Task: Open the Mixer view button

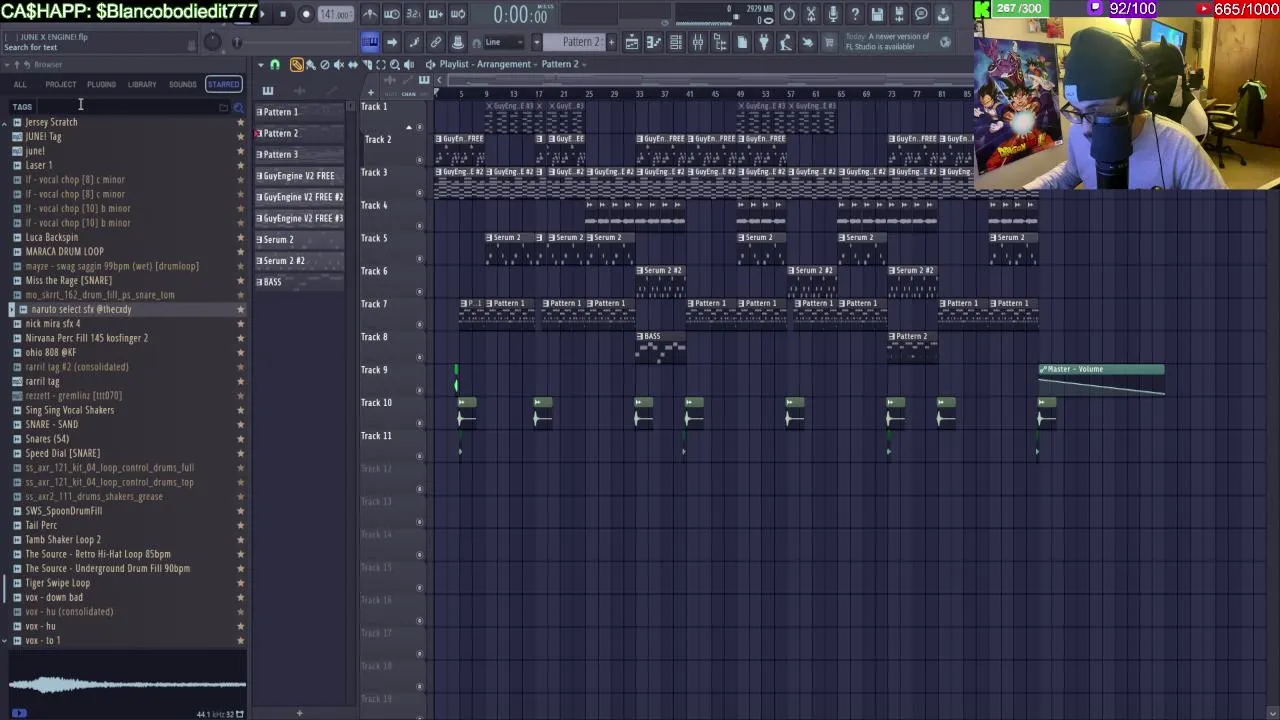Action: click(698, 42)
